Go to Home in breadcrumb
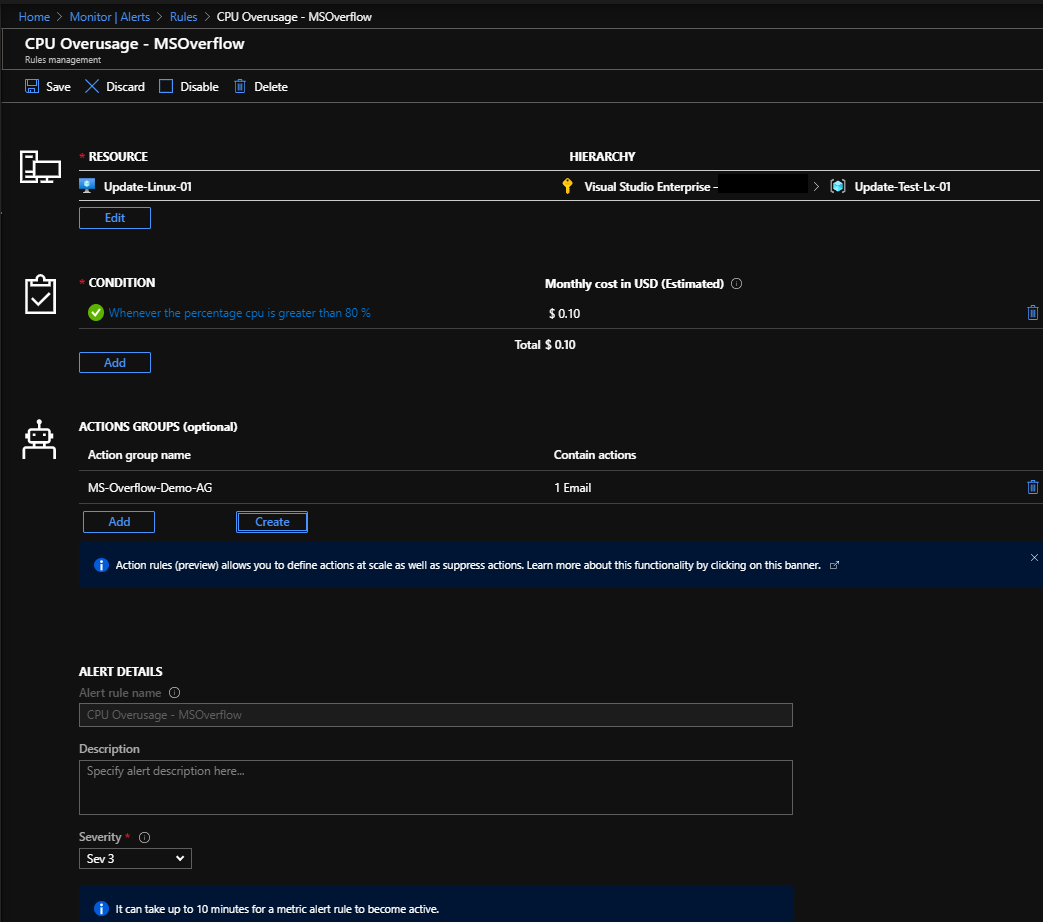 tap(34, 17)
